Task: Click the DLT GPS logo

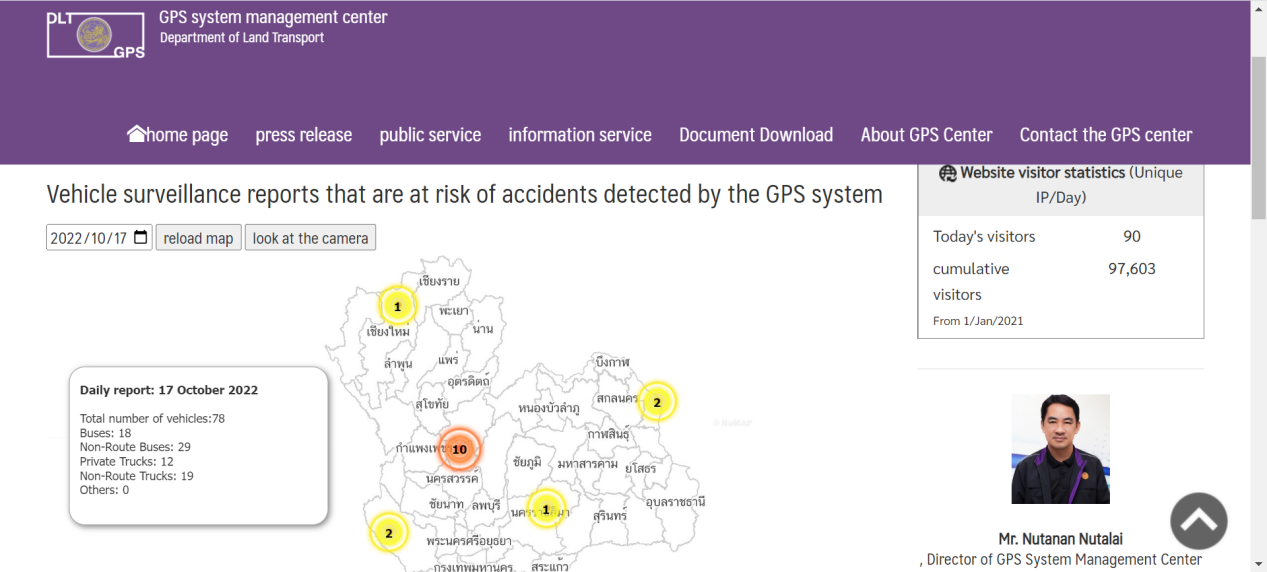Action: point(96,35)
